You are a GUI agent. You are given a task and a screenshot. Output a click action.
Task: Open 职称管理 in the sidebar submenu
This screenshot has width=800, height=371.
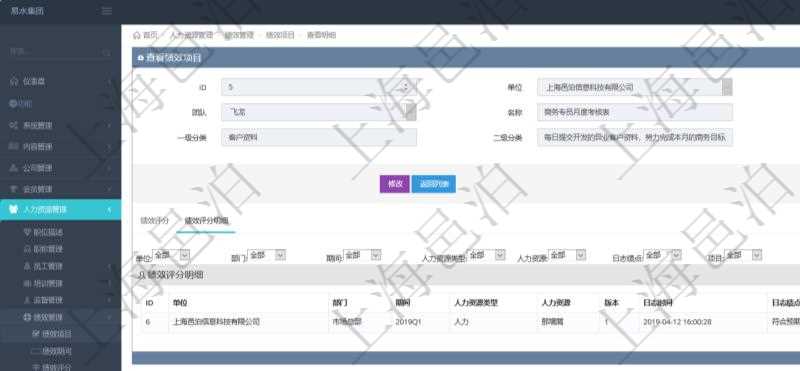tap(48, 249)
